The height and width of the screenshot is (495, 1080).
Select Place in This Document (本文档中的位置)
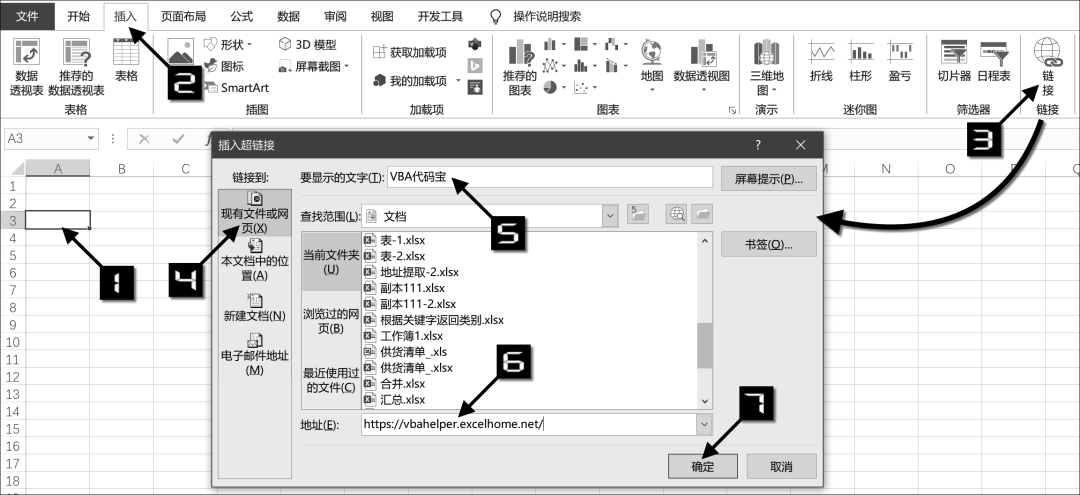click(254, 259)
